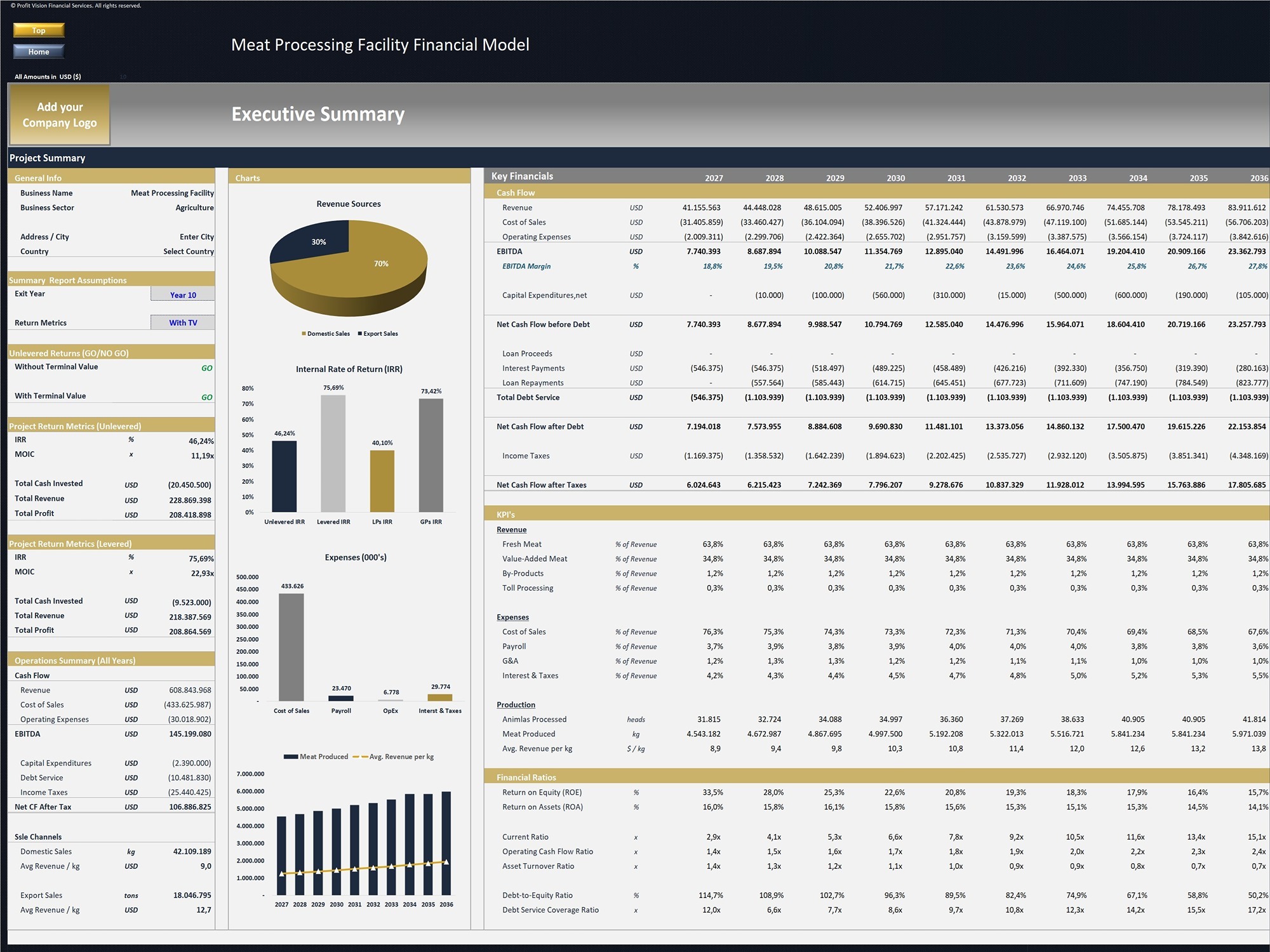Select the LPs IRR gold bar
This screenshot has width=1270, height=952.
pyautogui.click(x=382, y=481)
